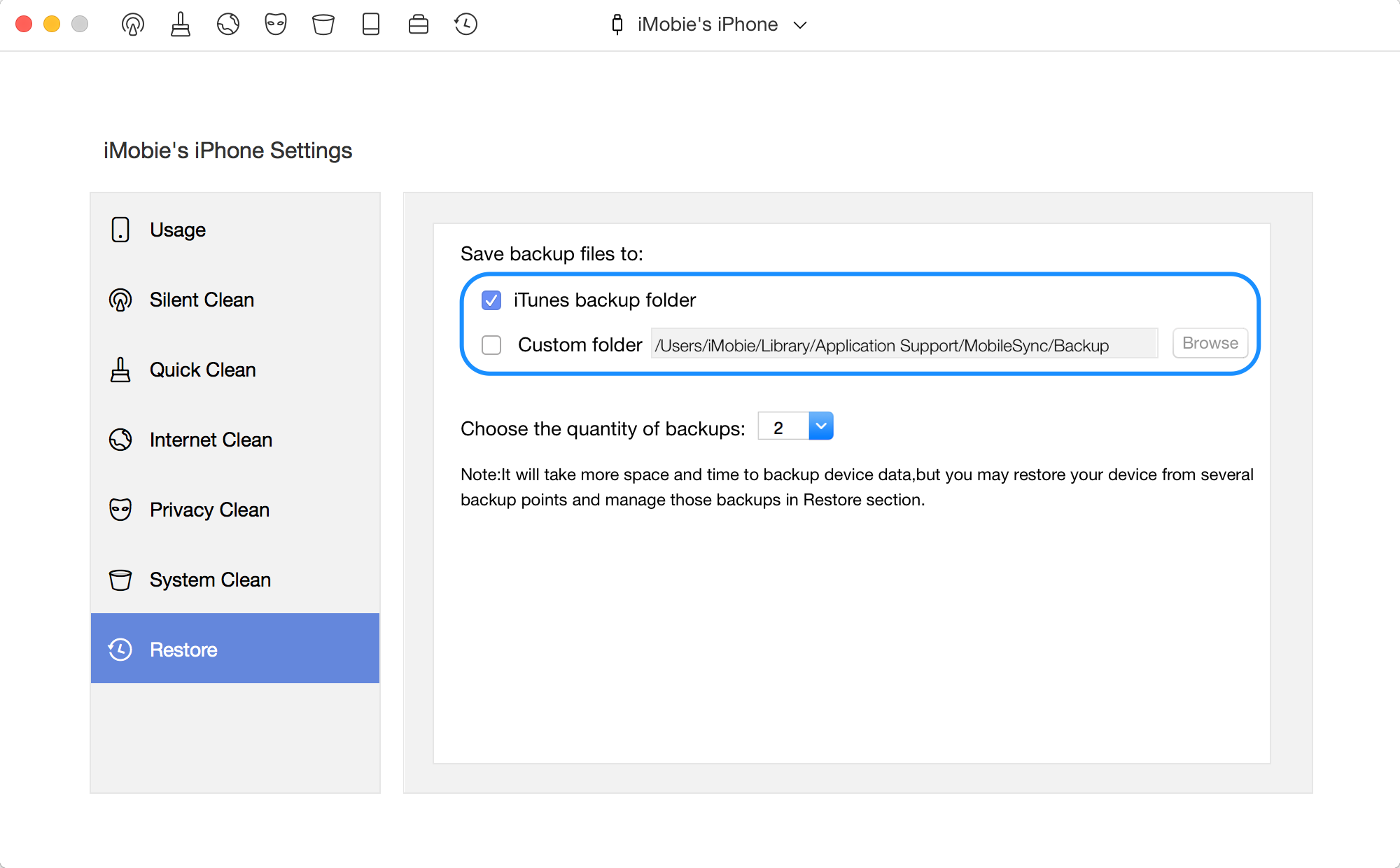Open the device tablet icon in toolbar
The height and width of the screenshot is (868, 1400).
coord(371,24)
